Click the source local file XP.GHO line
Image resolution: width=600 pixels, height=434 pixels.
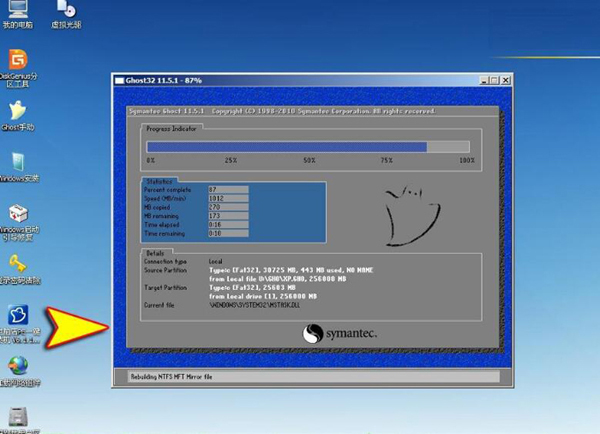[277, 279]
